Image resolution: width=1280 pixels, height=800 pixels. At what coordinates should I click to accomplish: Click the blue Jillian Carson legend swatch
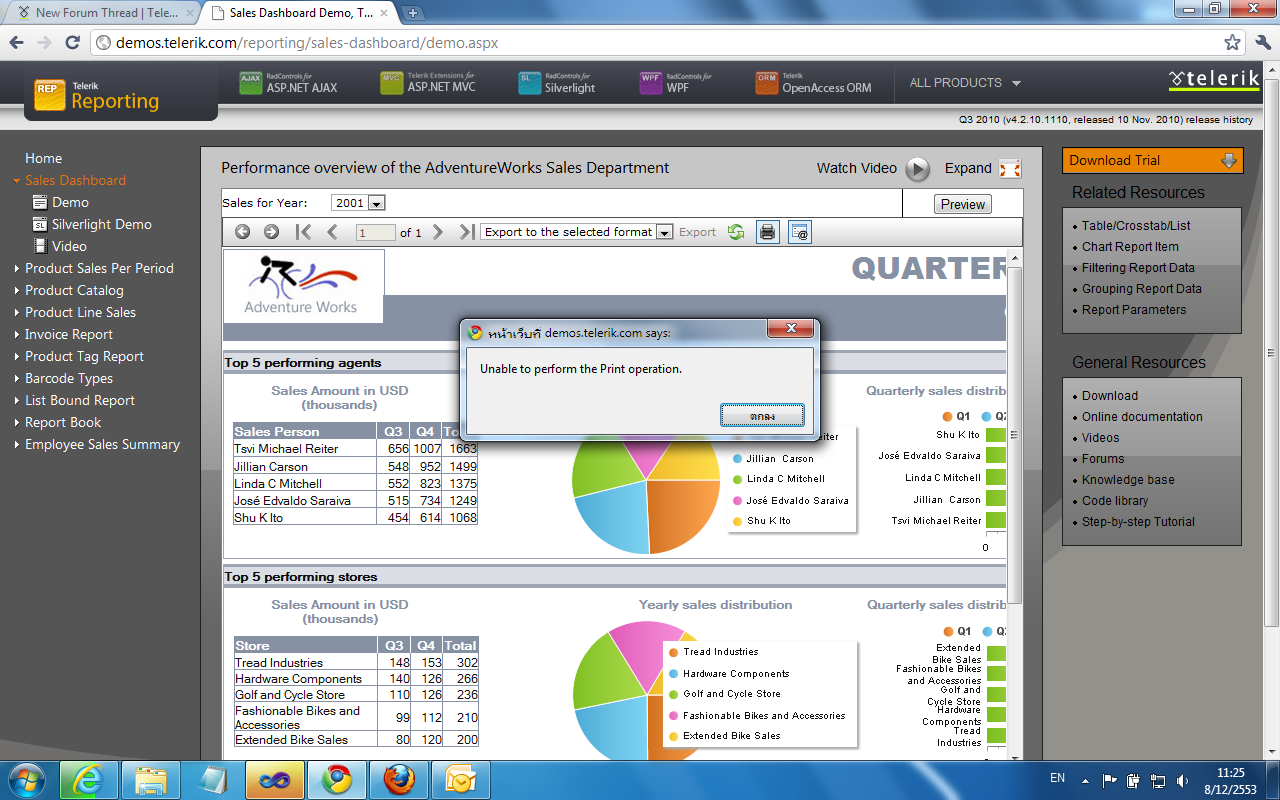pyautogui.click(x=737, y=459)
